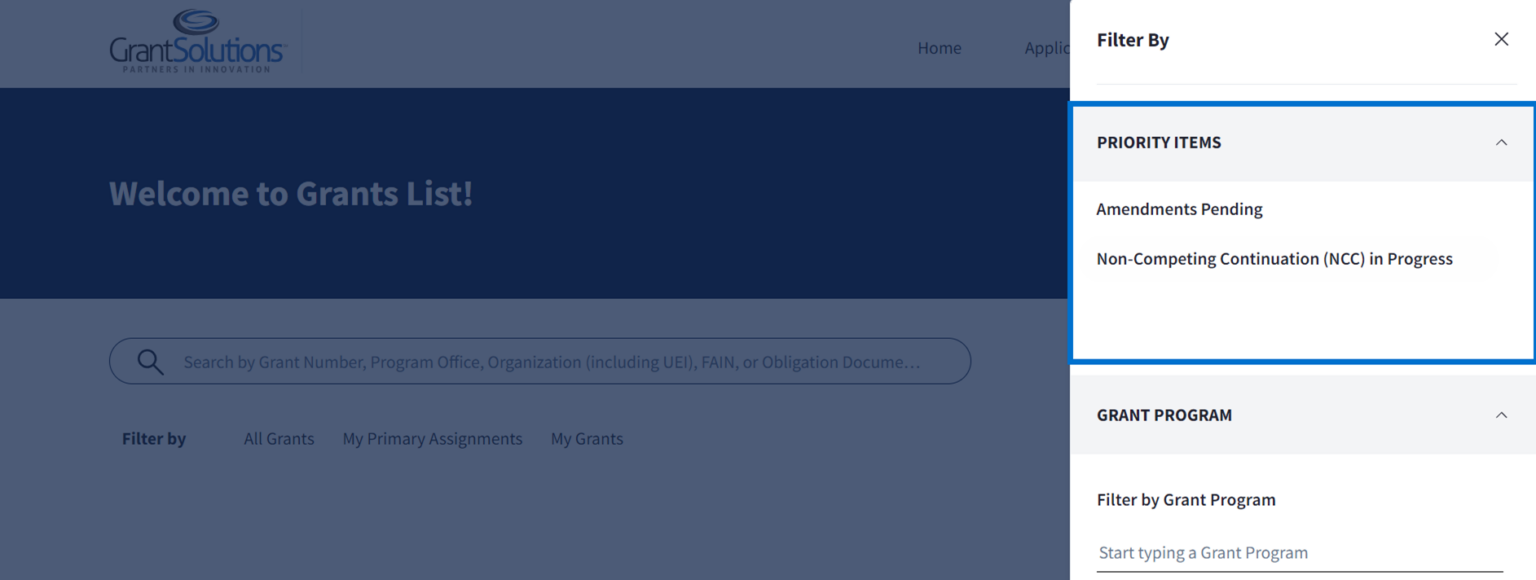The image size is (1536, 580).
Task: Switch to the All Grants filter
Action: click(x=279, y=439)
